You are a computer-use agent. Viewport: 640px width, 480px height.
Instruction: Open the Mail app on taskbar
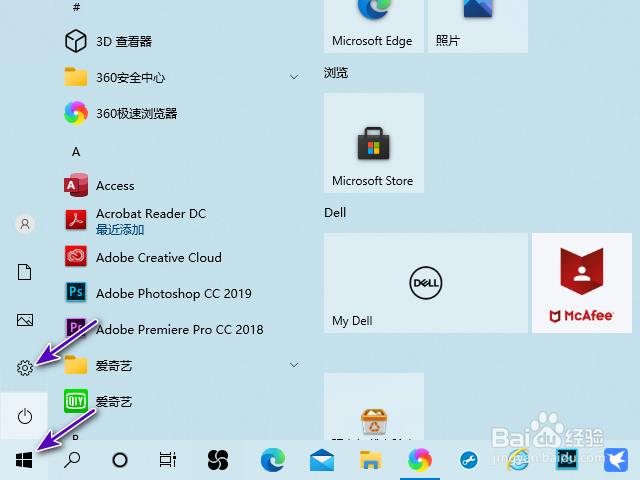[322, 460]
